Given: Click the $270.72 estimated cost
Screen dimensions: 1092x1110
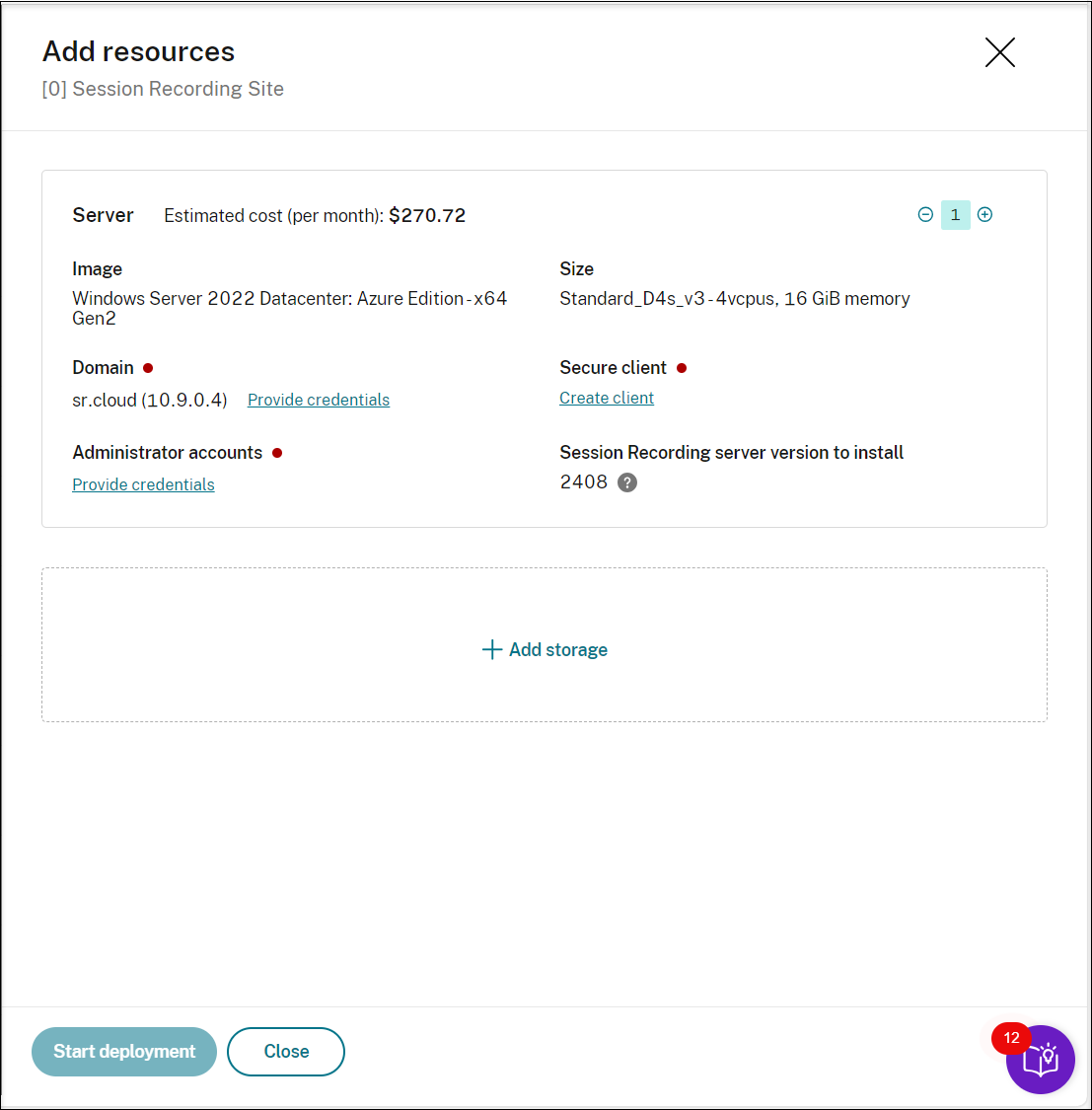Looking at the screenshot, I should 427,216.
